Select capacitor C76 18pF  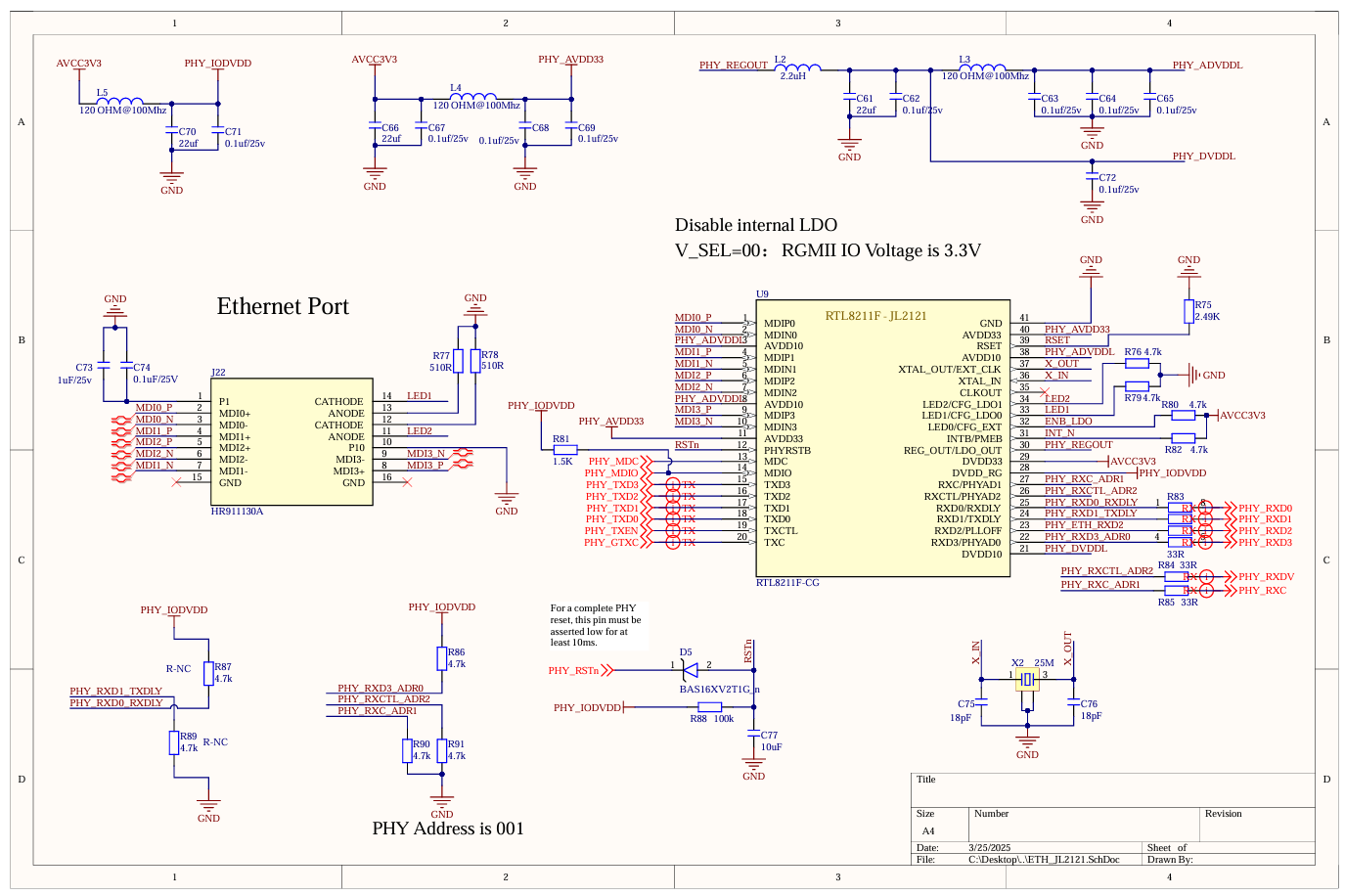coord(1073,702)
